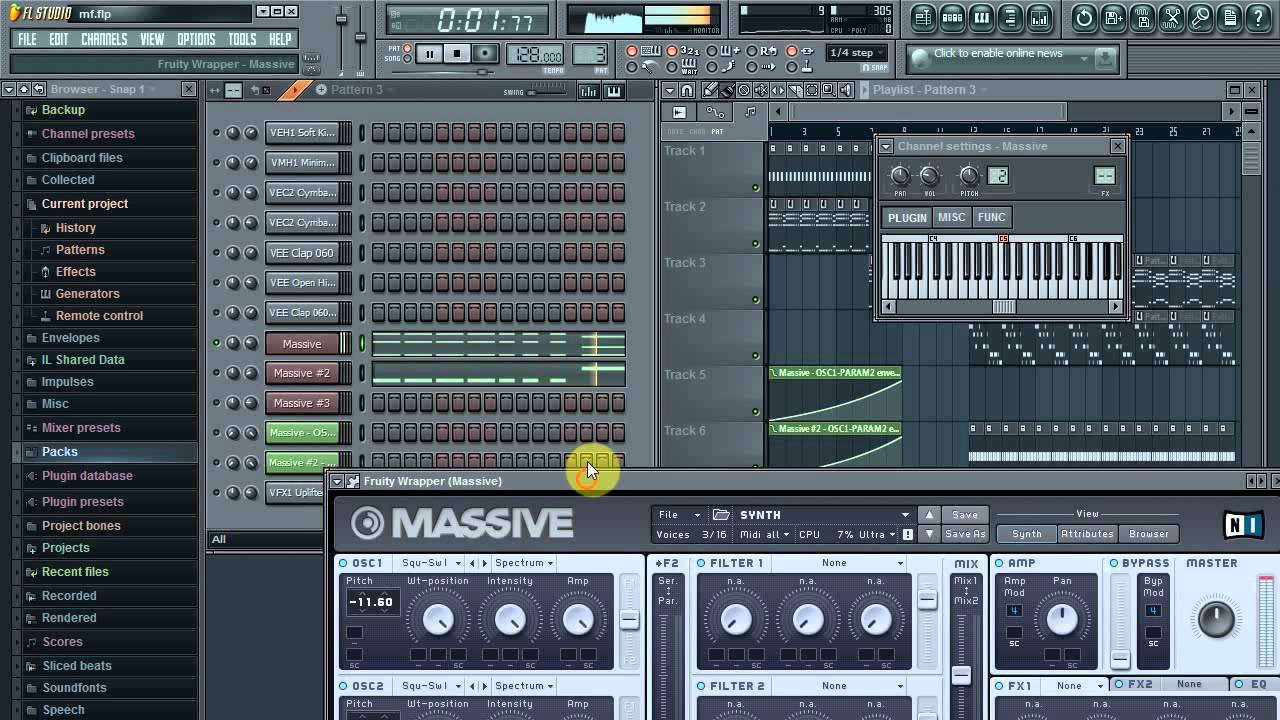Open OSC1 Spectrum mode dropdown
Image resolution: width=1280 pixels, height=720 pixels.
[x=524, y=563]
